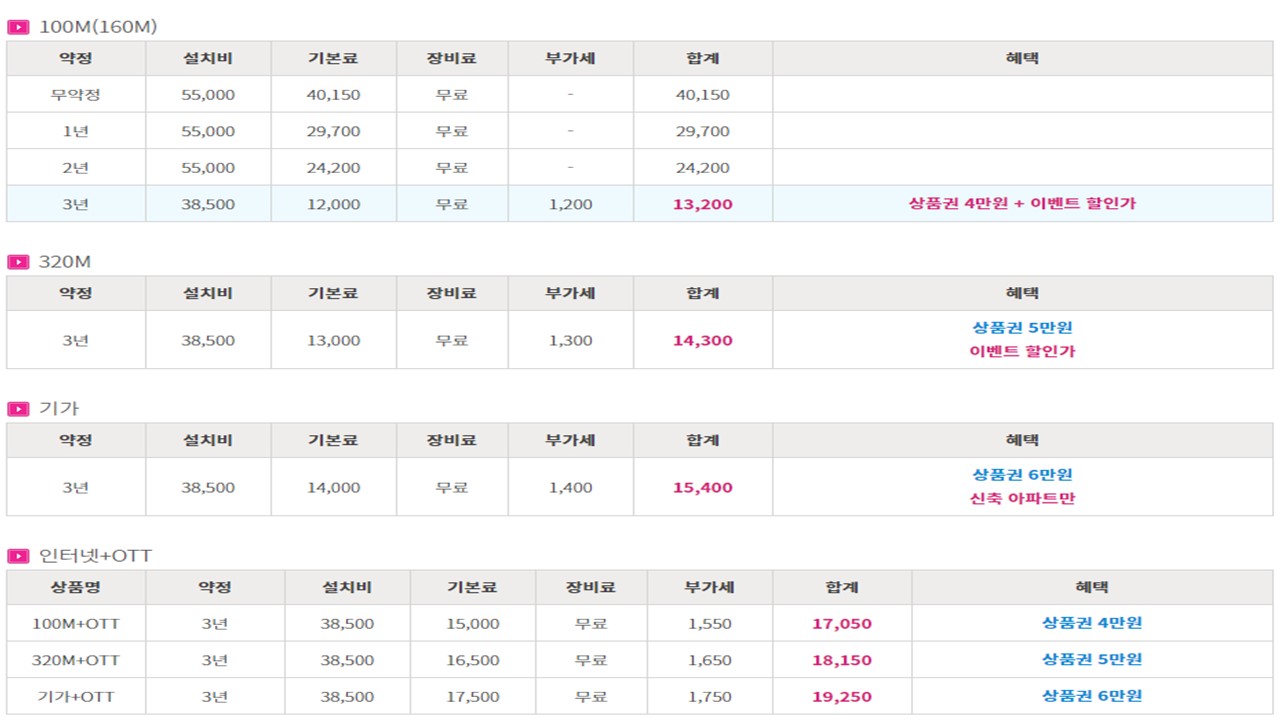The image size is (1280, 720).
Task: Click 17,500 base fee in OTT table
Action: [x=472, y=697]
